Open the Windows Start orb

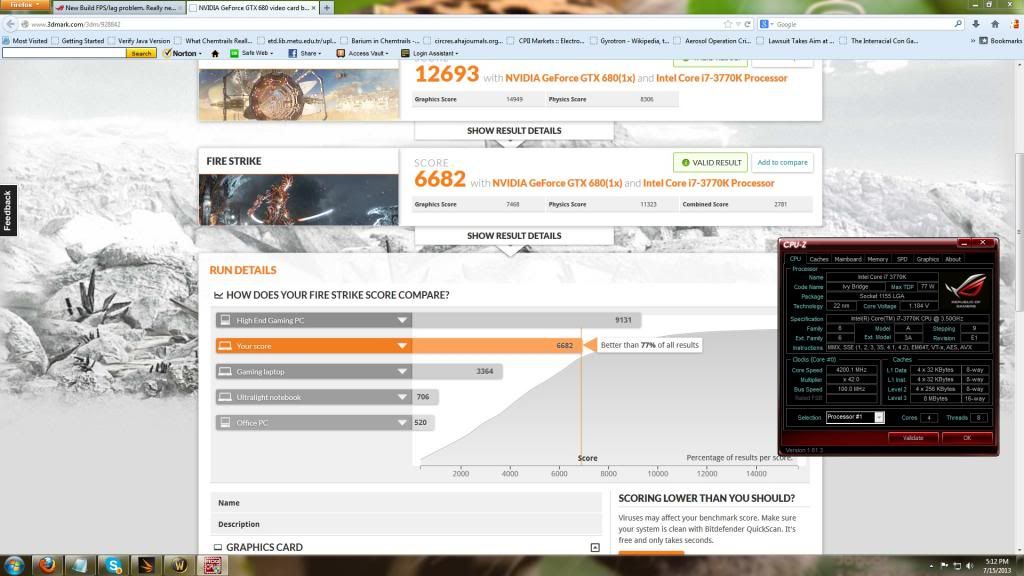[14, 565]
